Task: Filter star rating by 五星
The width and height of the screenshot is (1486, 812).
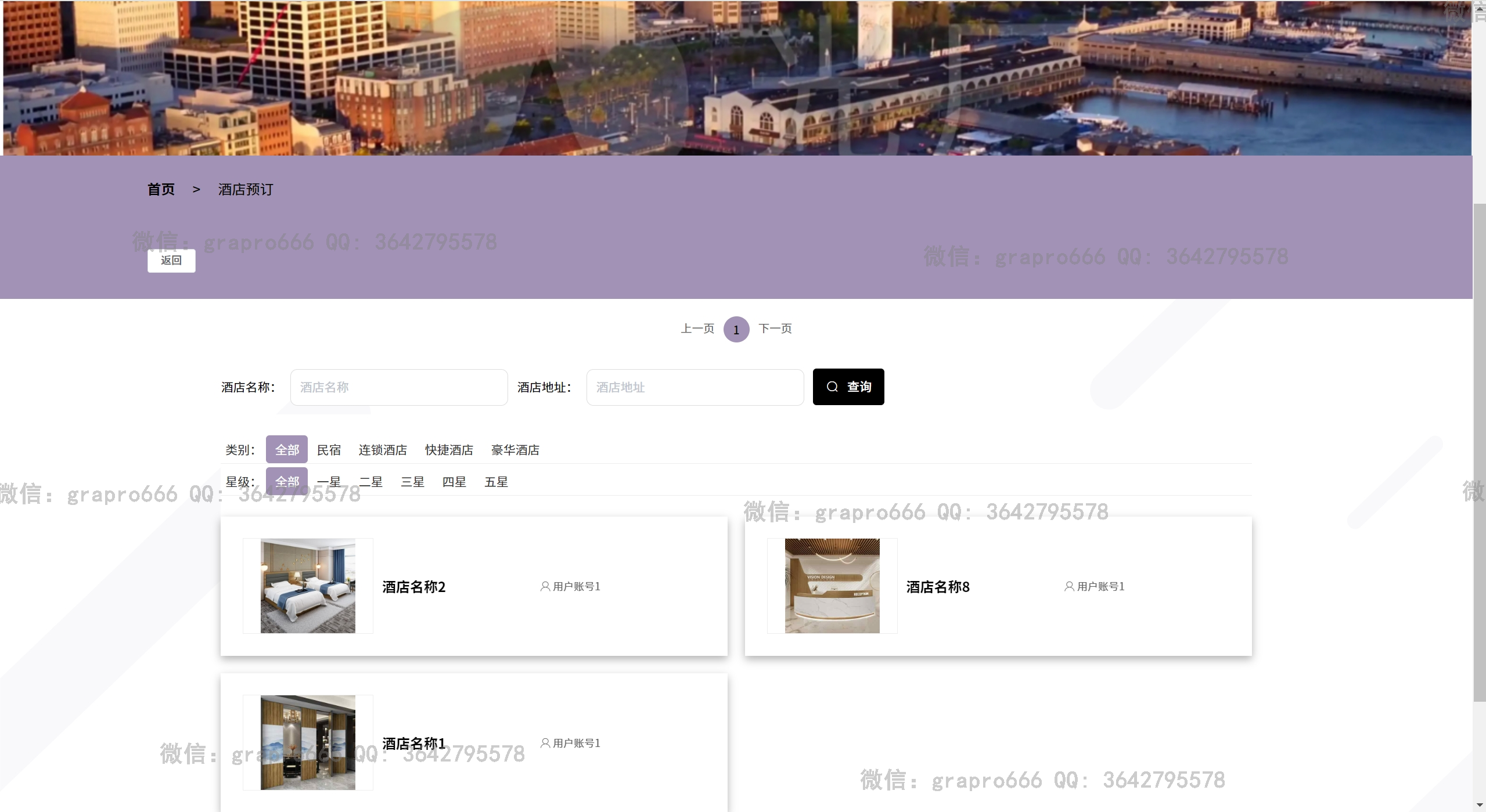Action: [x=496, y=482]
